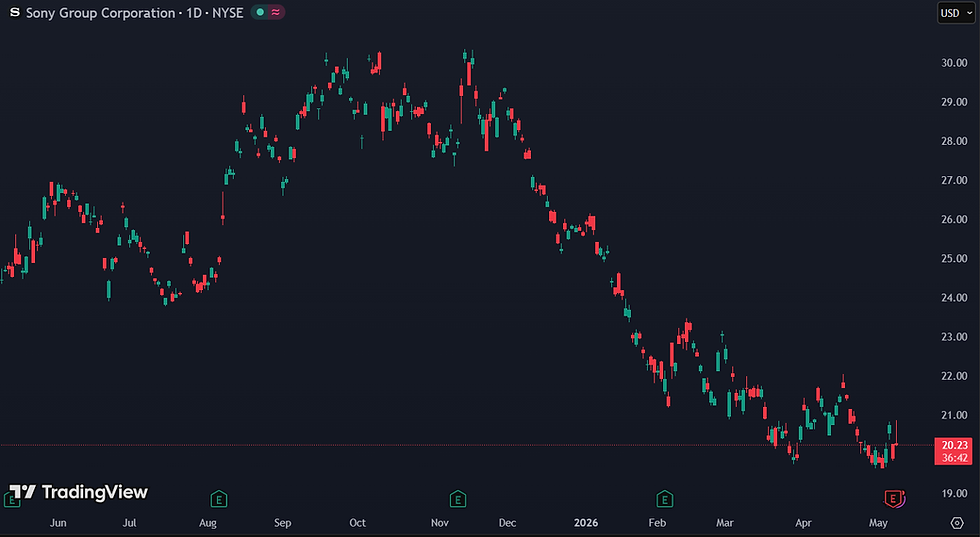The width and height of the screenshot is (980, 537).
Task: Click the Feb label on time axis
Action: point(658,523)
